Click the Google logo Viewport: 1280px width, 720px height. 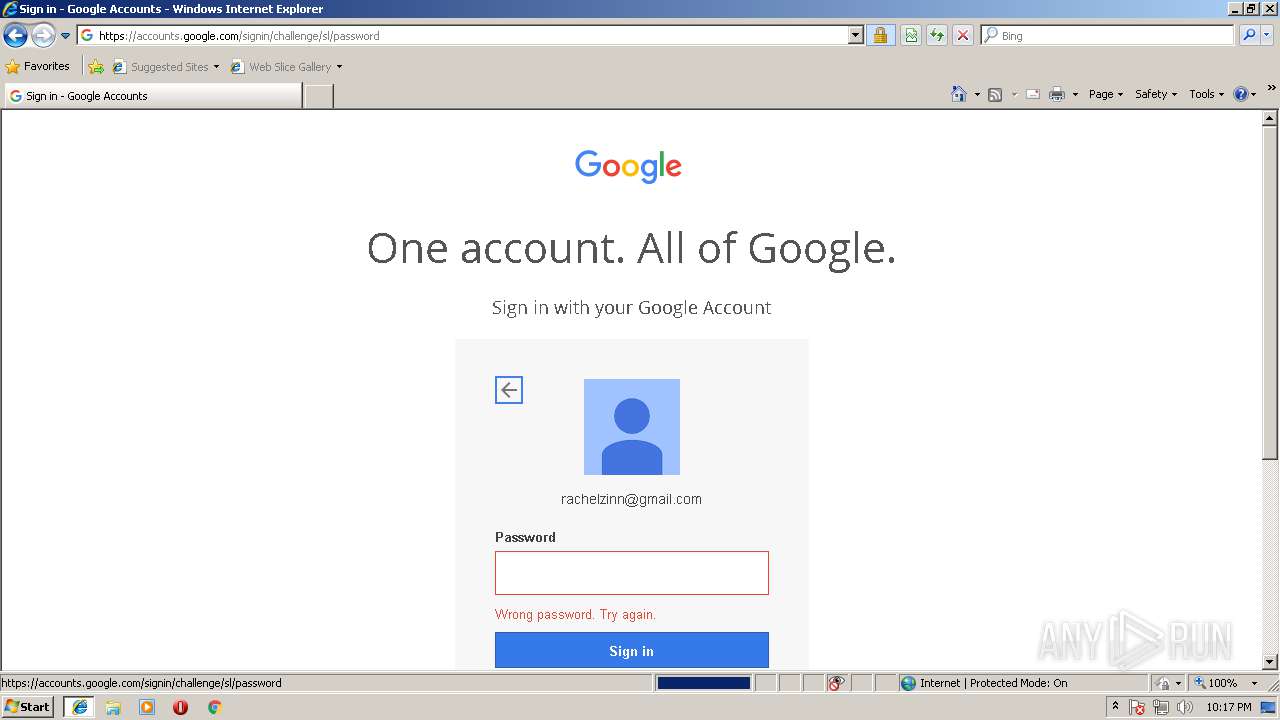[628, 166]
